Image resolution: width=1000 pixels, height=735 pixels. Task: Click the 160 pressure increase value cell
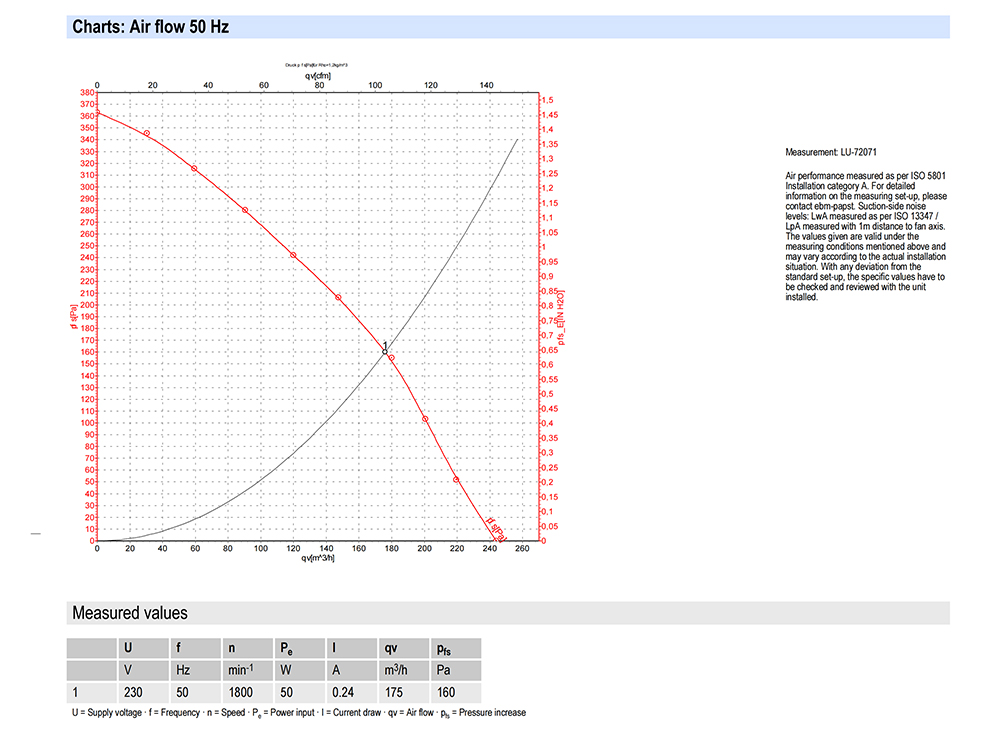point(448,692)
